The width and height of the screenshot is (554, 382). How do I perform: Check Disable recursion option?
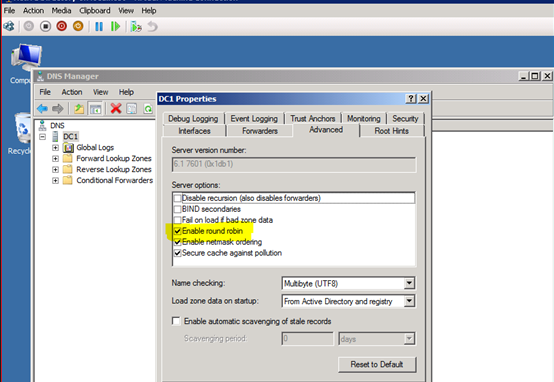click(177, 198)
